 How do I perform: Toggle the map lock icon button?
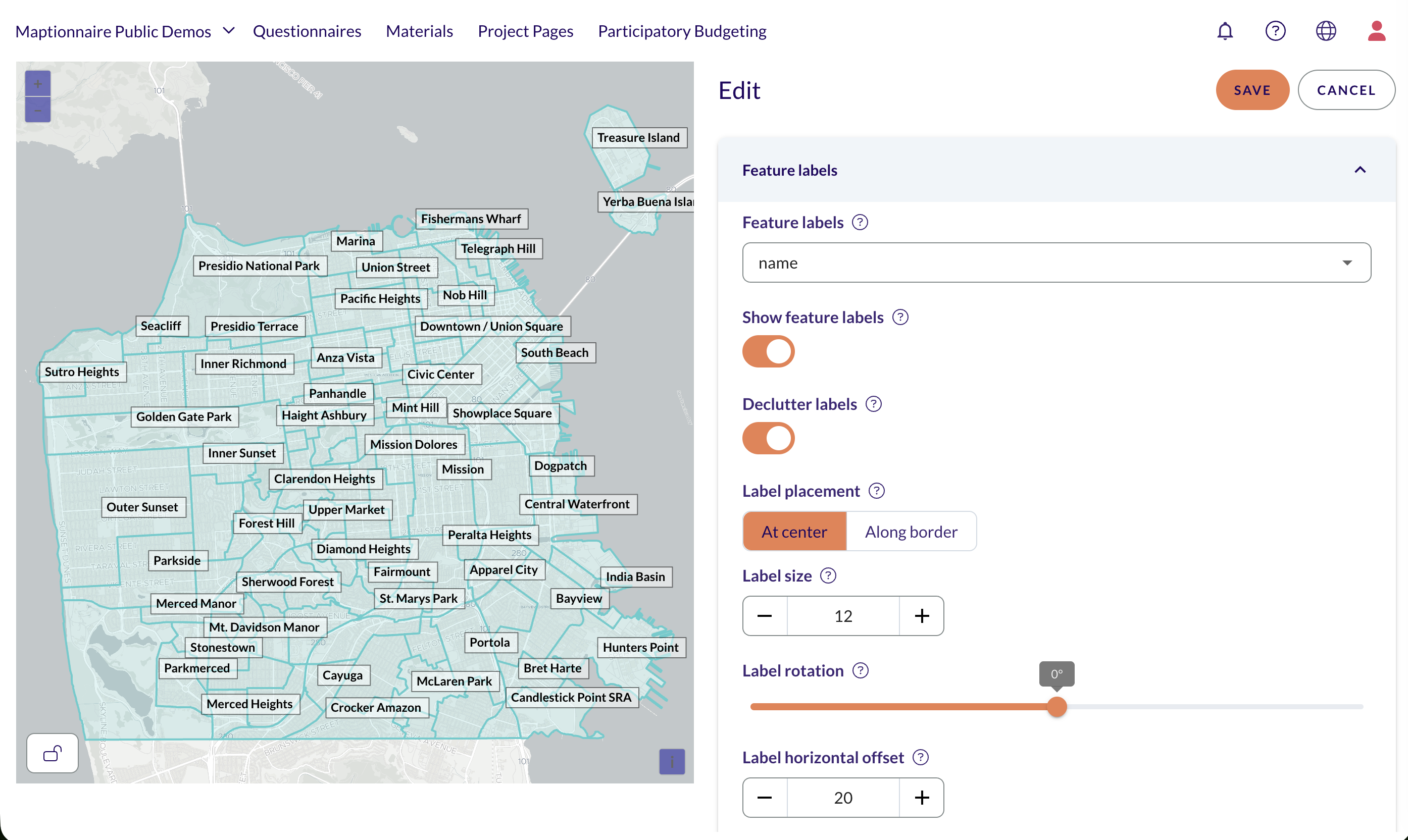pos(53,753)
